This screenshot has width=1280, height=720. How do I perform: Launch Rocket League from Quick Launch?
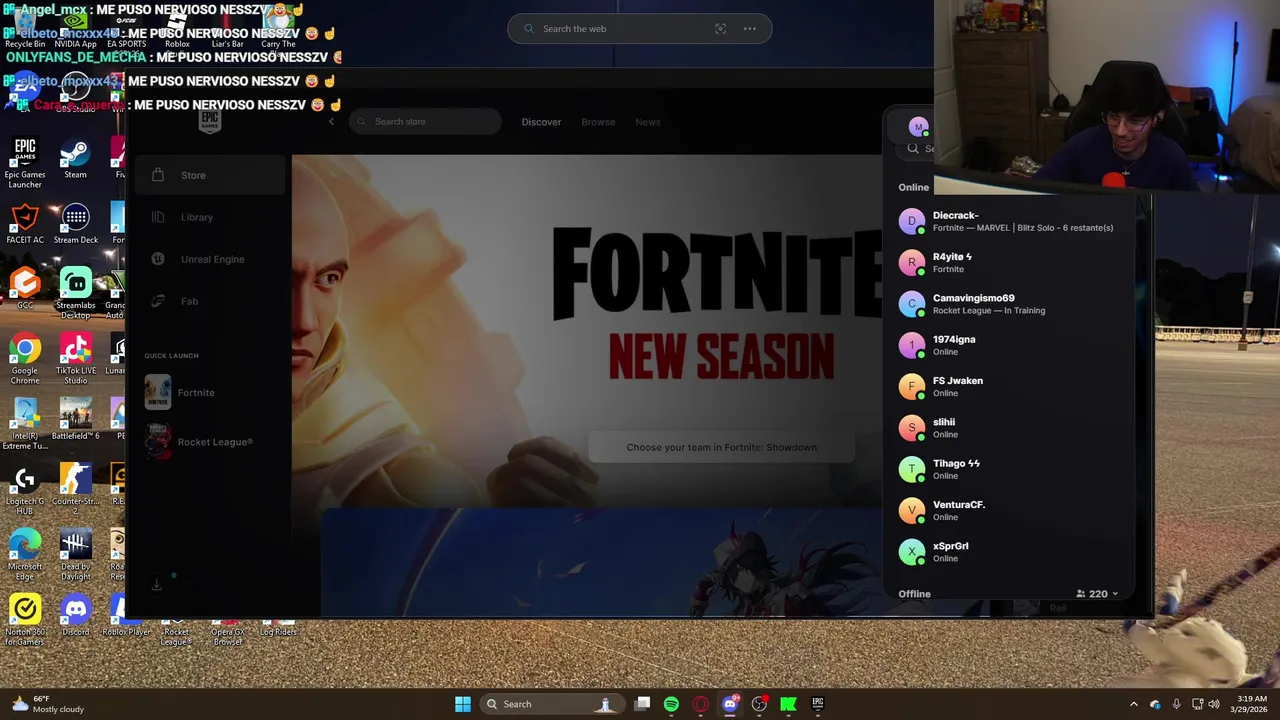point(198,442)
